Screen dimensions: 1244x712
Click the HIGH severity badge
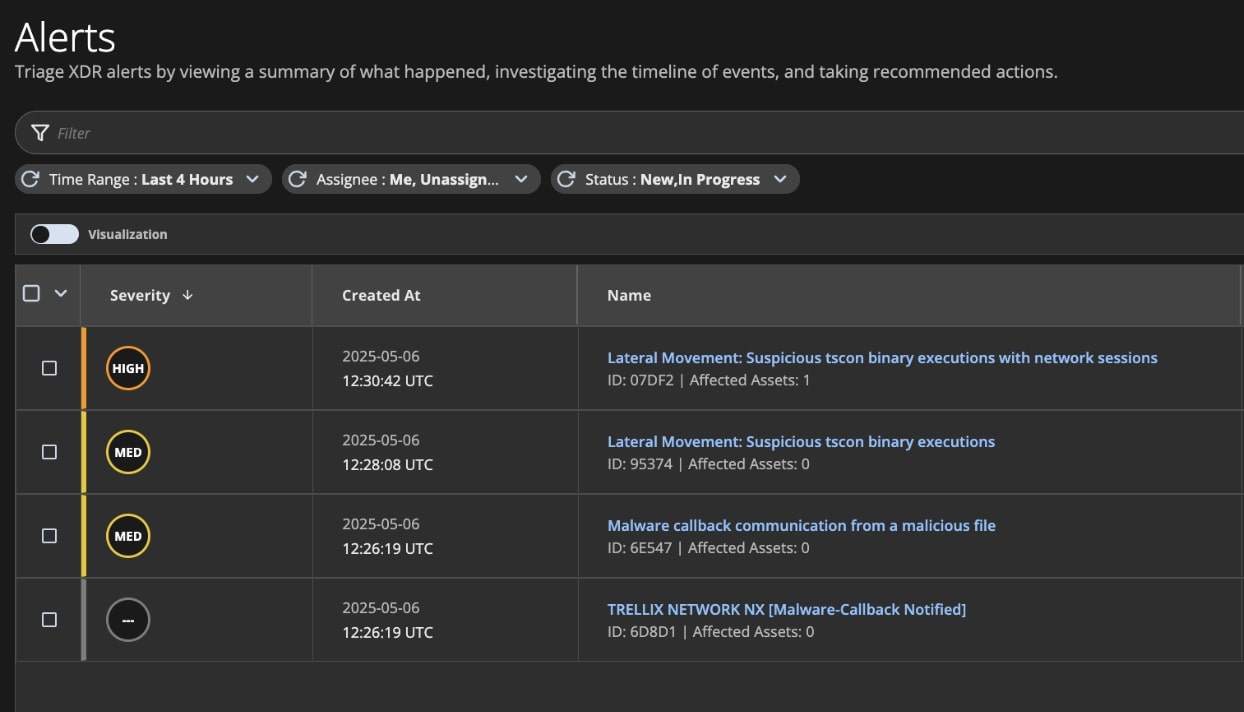128,368
